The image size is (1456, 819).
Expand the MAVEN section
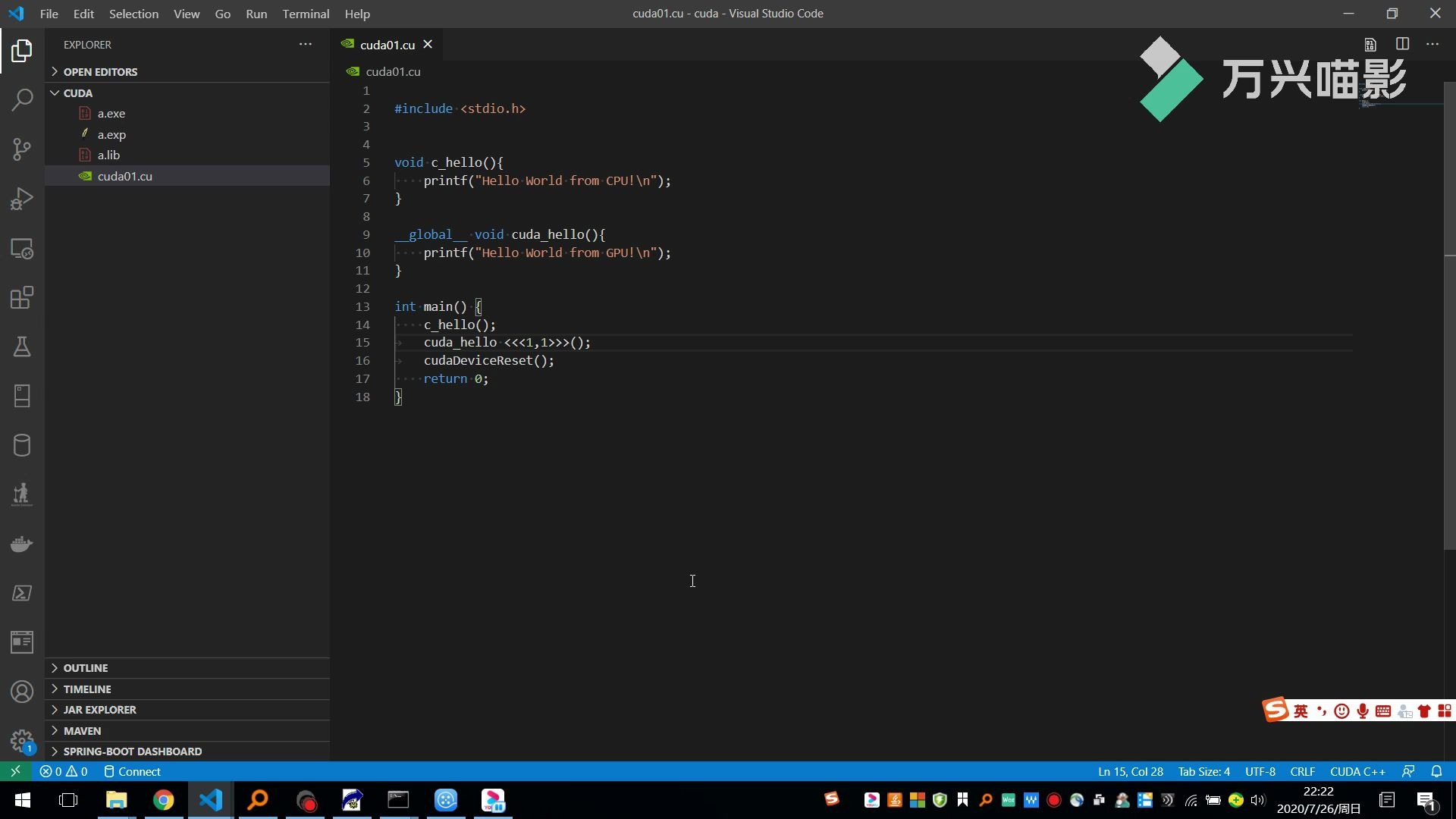[x=187, y=731]
